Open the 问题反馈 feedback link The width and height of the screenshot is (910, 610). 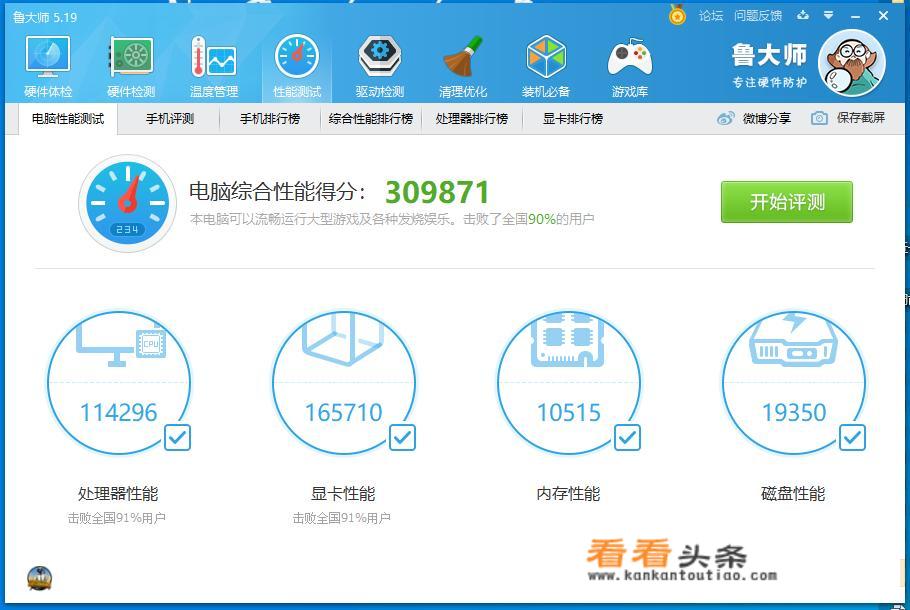[758, 16]
